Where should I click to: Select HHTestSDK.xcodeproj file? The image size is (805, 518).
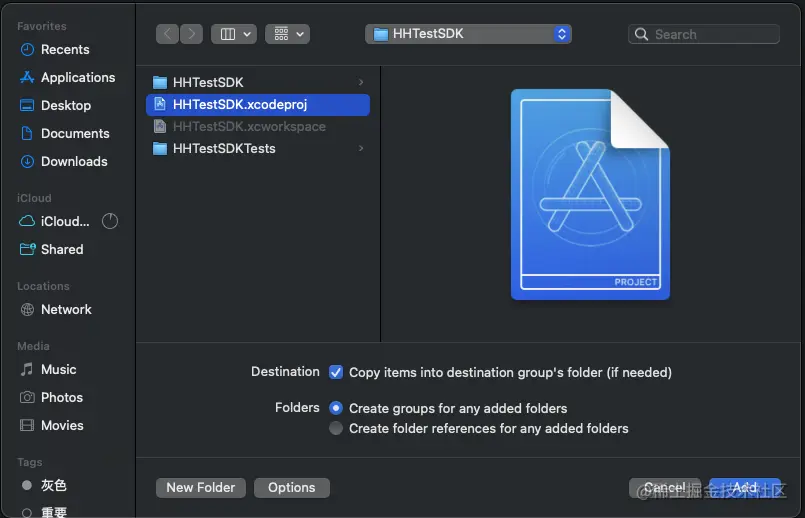tap(258, 105)
